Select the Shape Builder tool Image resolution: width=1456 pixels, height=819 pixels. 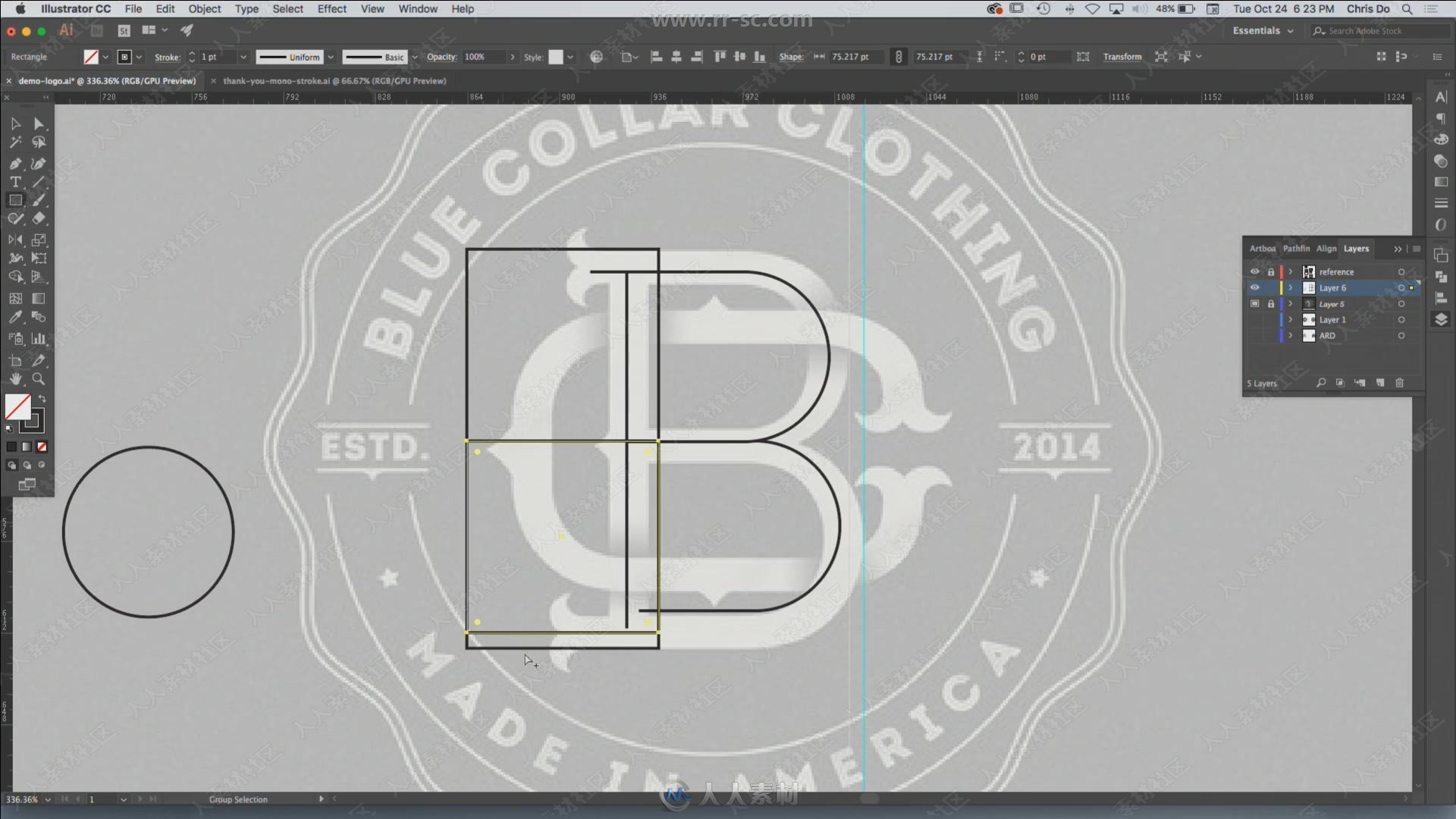(x=15, y=277)
